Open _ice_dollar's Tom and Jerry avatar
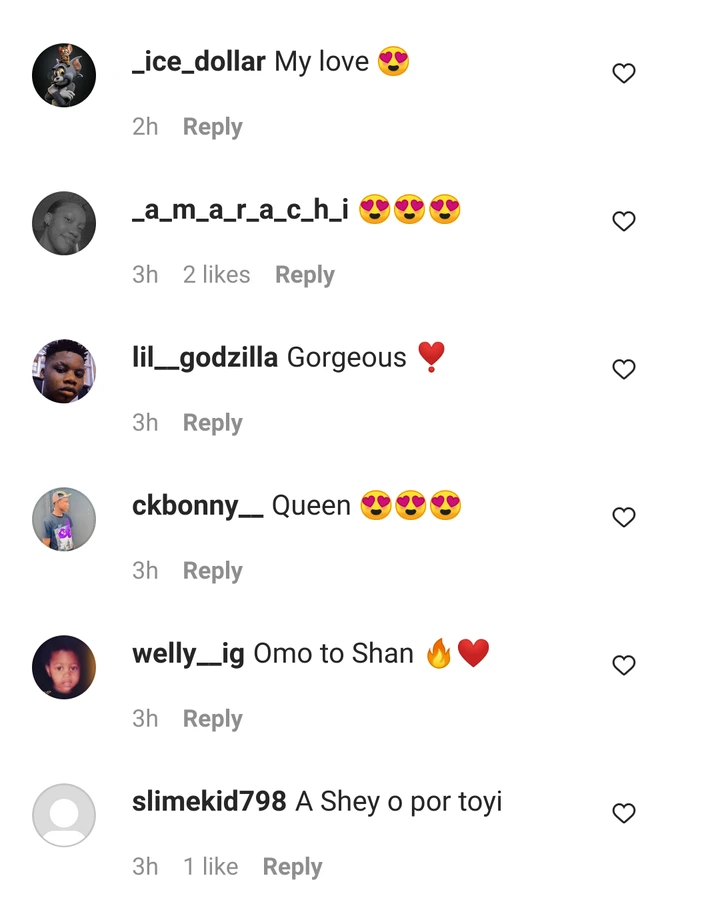The height and width of the screenshot is (906, 720). tap(64, 75)
